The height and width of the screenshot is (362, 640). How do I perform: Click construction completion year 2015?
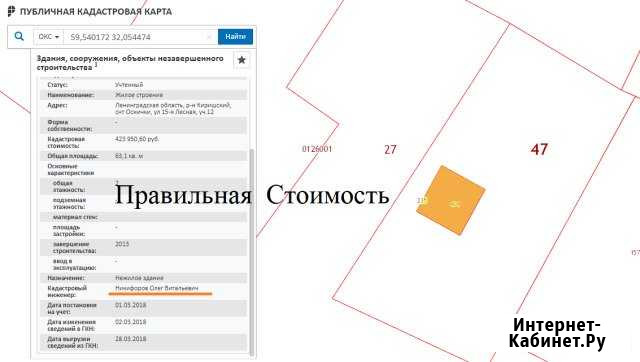point(122,244)
